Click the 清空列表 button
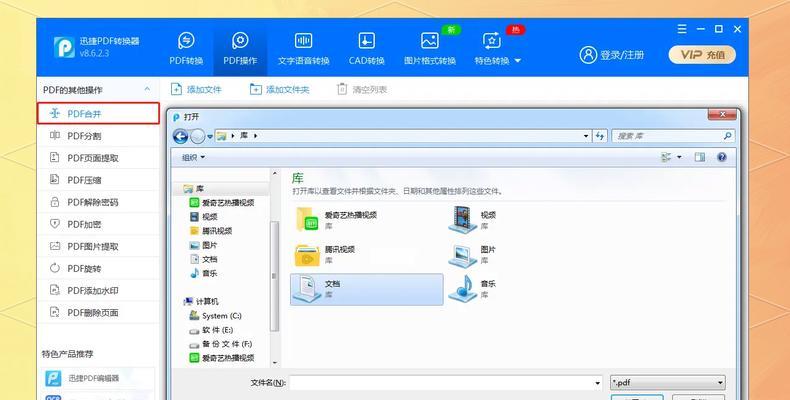Screen dimensions: 790x400 tap(362, 90)
